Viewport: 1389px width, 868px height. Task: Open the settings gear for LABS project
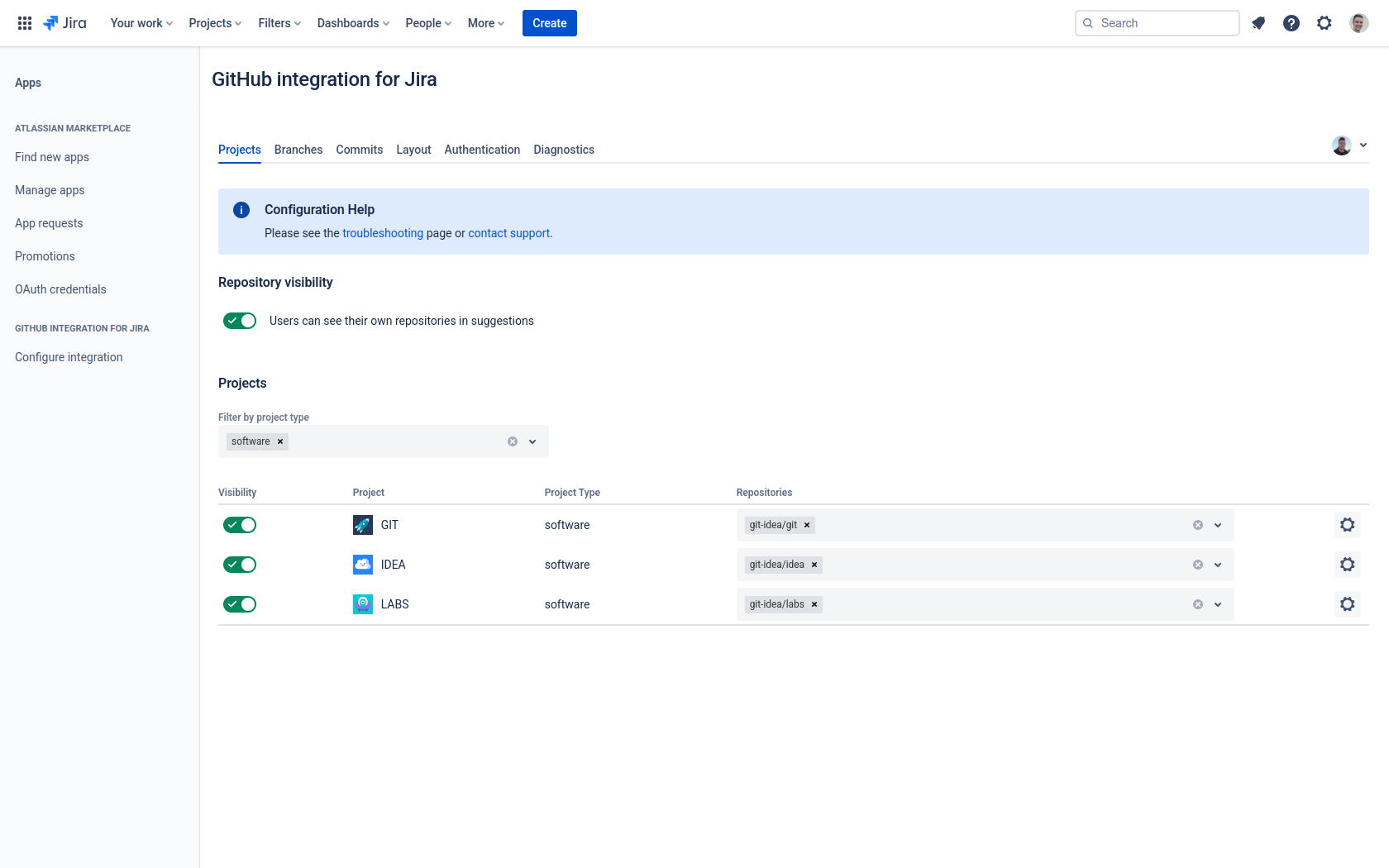click(1348, 604)
